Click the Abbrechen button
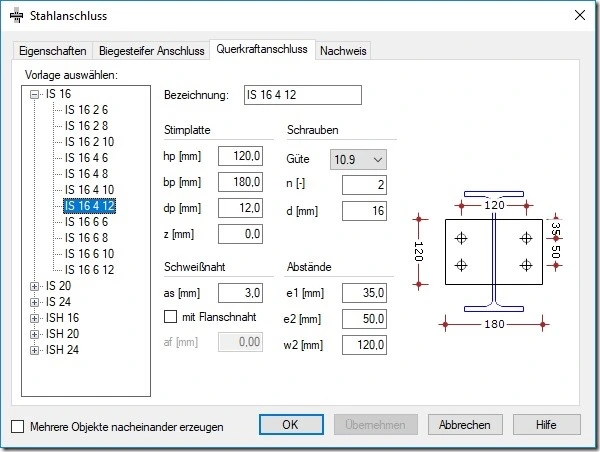This screenshot has height=452, width=600. (x=465, y=424)
